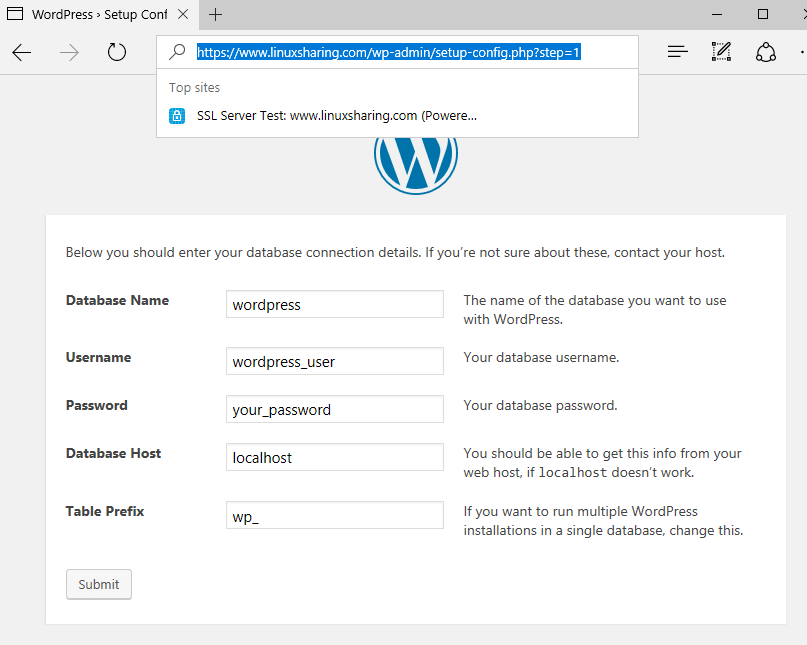807x645 pixels.
Task: Select the Database Host field
Action: [x=334, y=457]
